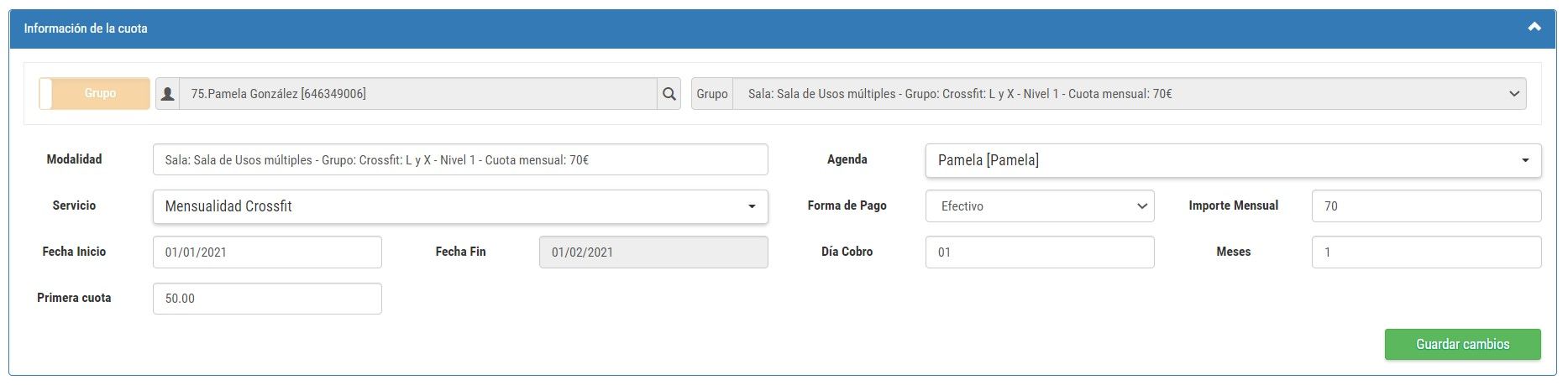Toggle the orange Grupo switch

pyautogui.click(x=95, y=94)
